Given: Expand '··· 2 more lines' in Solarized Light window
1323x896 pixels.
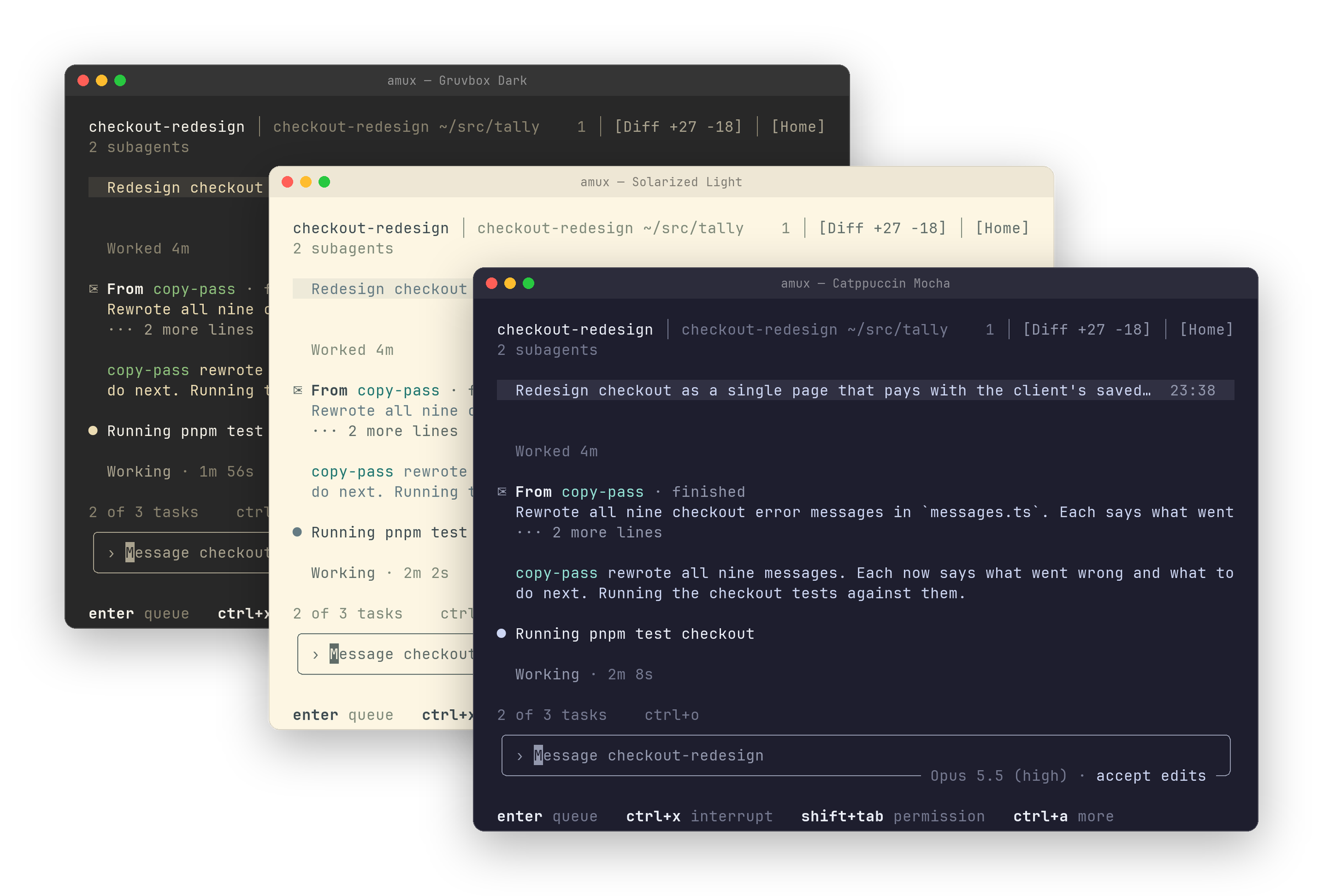Looking at the screenshot, I should 385,431.
